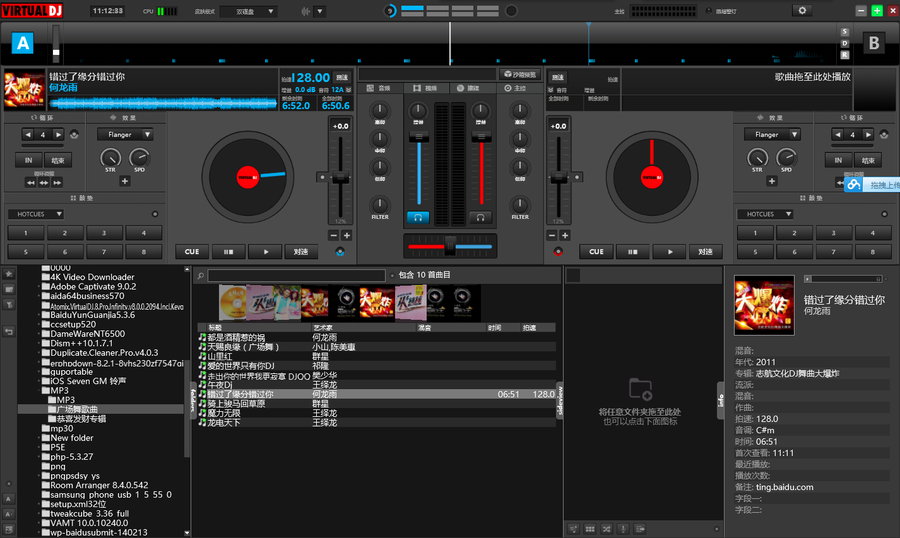Increase loop length on deck A
900x538 pixels.
click(x=58, y=134)
